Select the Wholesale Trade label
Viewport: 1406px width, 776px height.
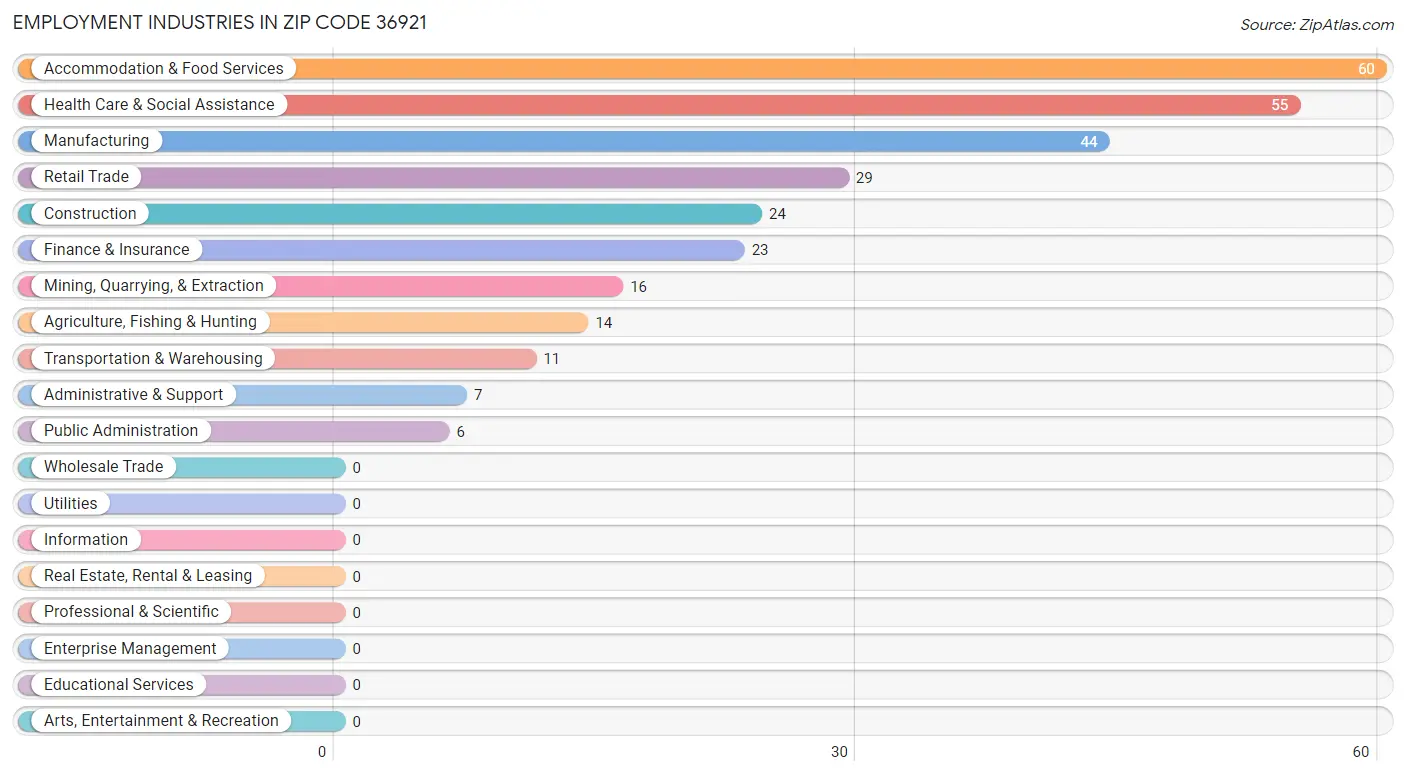pos(103,466)
